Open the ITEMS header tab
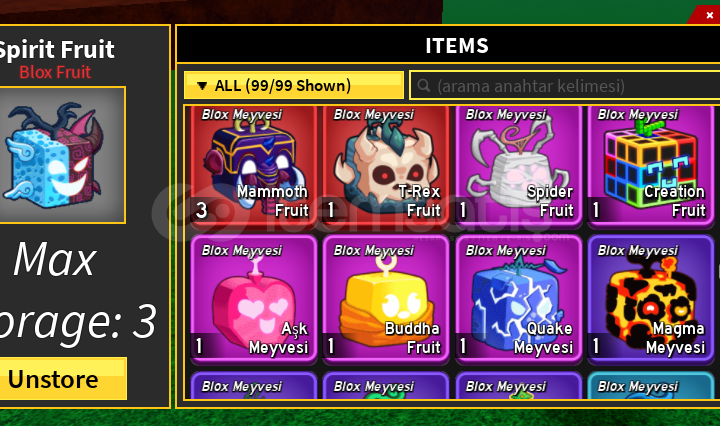720x426 pixels. click(x=456, y=45)
